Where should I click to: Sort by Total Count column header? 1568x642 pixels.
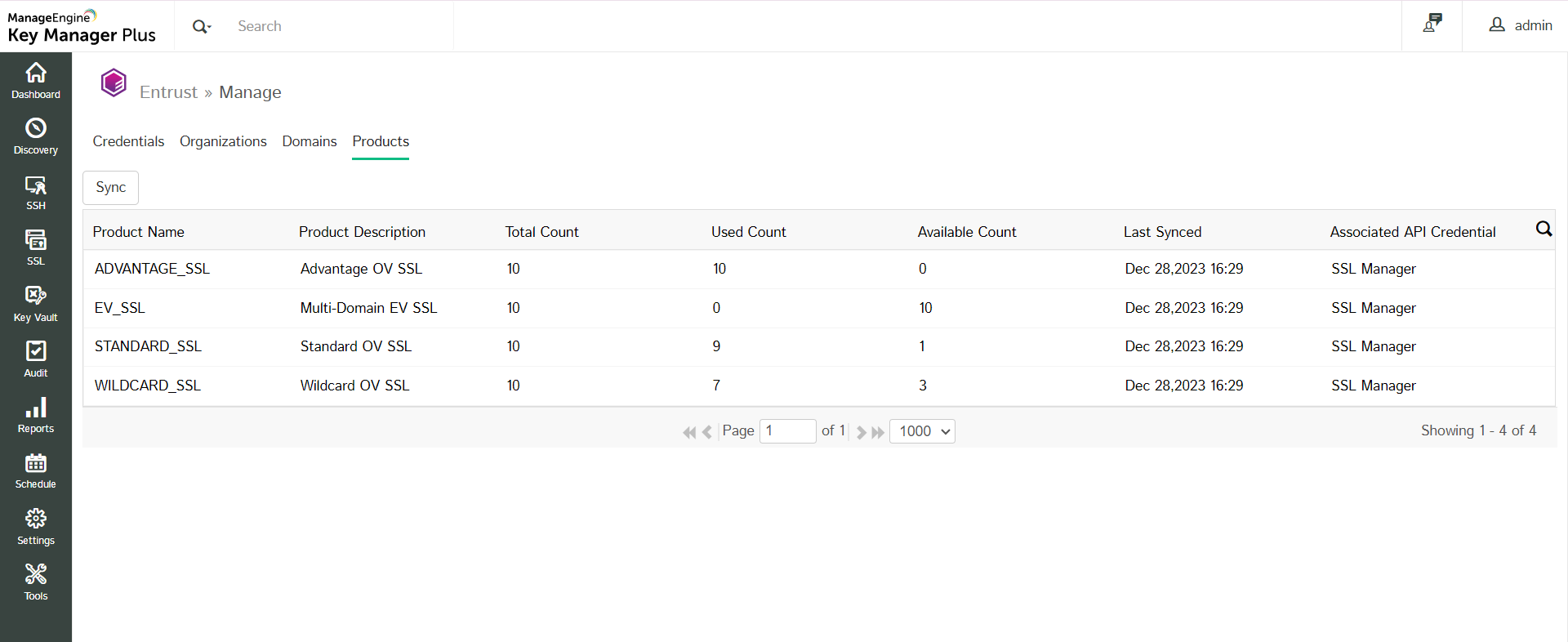pyautogui.click(x=541, y=232)
